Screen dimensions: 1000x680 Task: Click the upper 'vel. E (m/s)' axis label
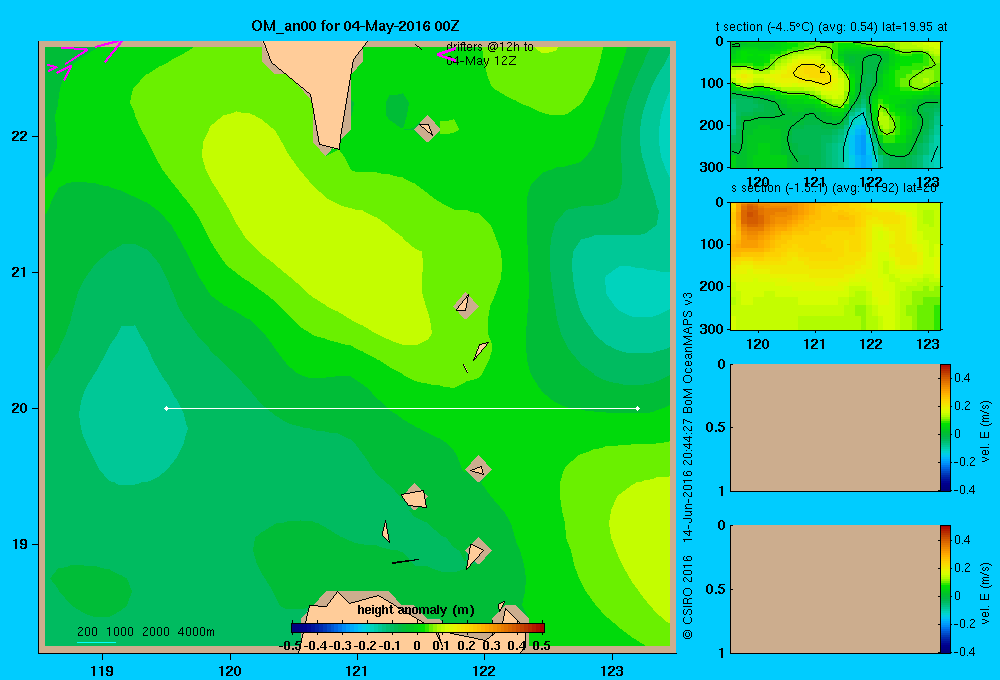click(986, 431)
